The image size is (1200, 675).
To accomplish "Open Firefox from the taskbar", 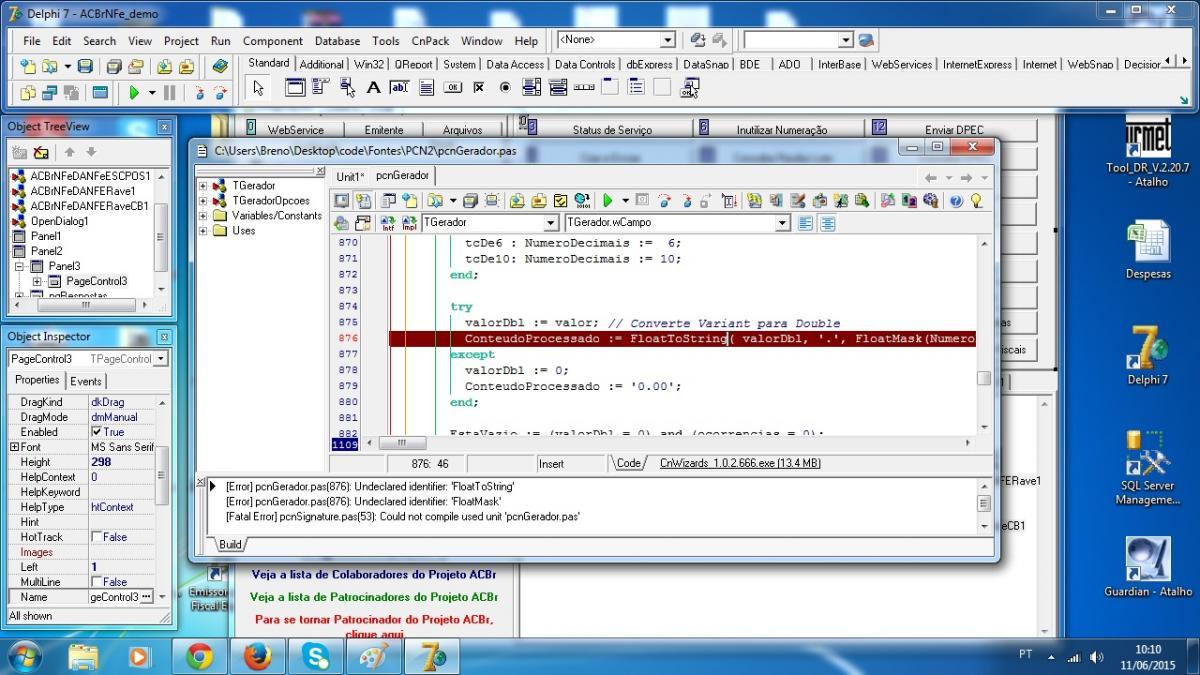I will (258, 656).
